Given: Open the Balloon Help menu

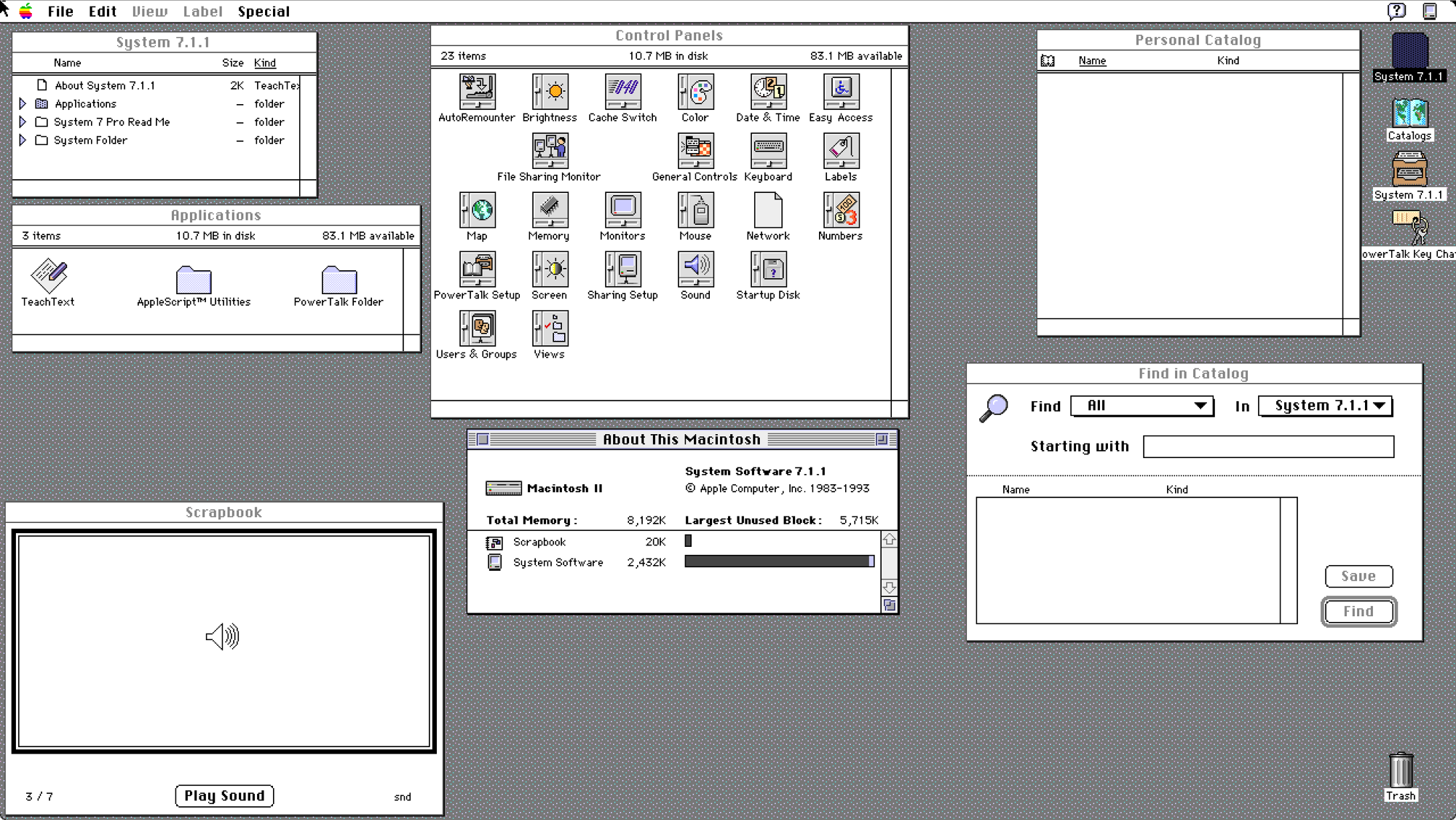Looking at the screenshot, I should click(1396, 11).
